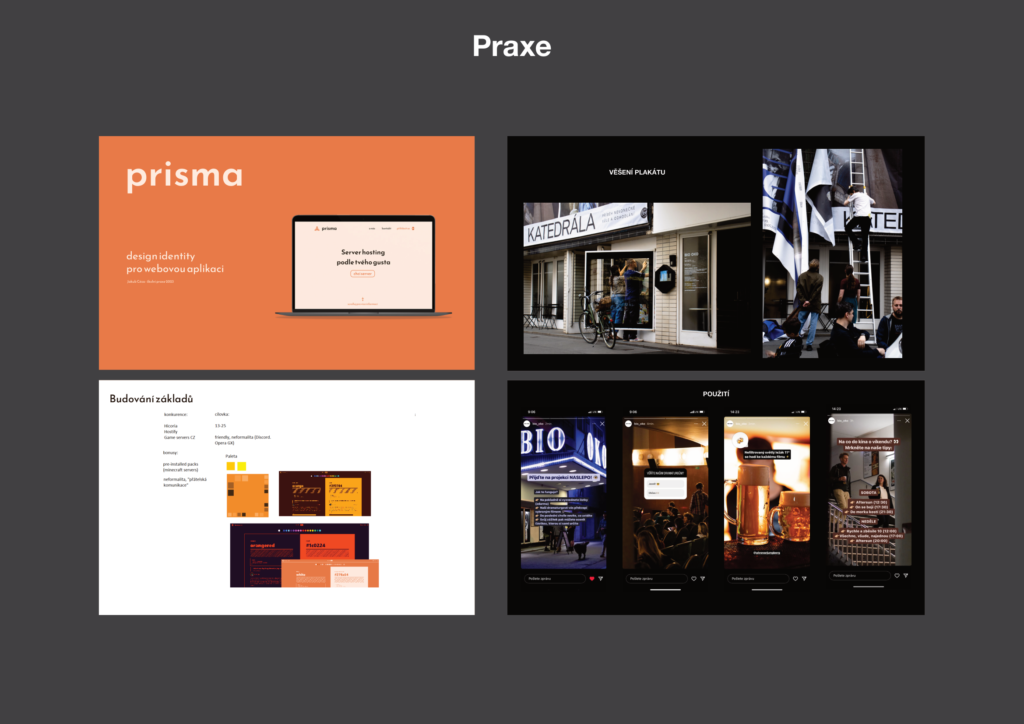Share the staircase weekend tips story
This screenshot has height=724, width=1024.
point(906,576)
